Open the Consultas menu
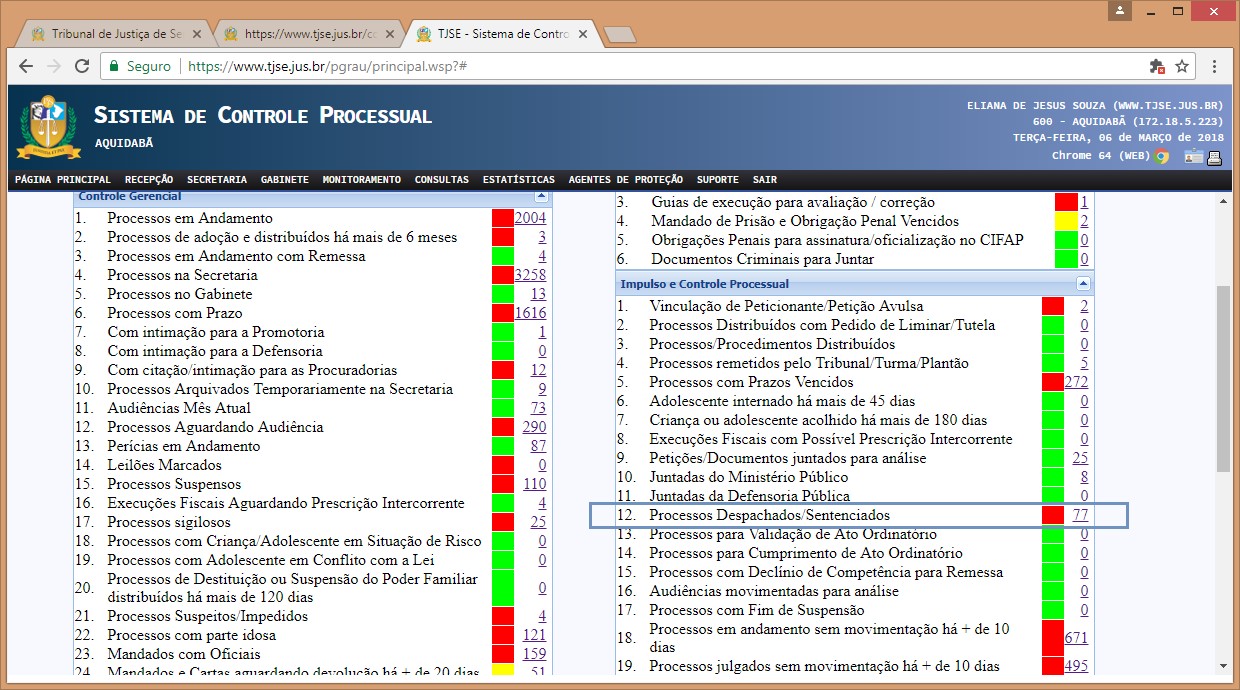This screenshot has width=1240, height=690. [441, 180]
